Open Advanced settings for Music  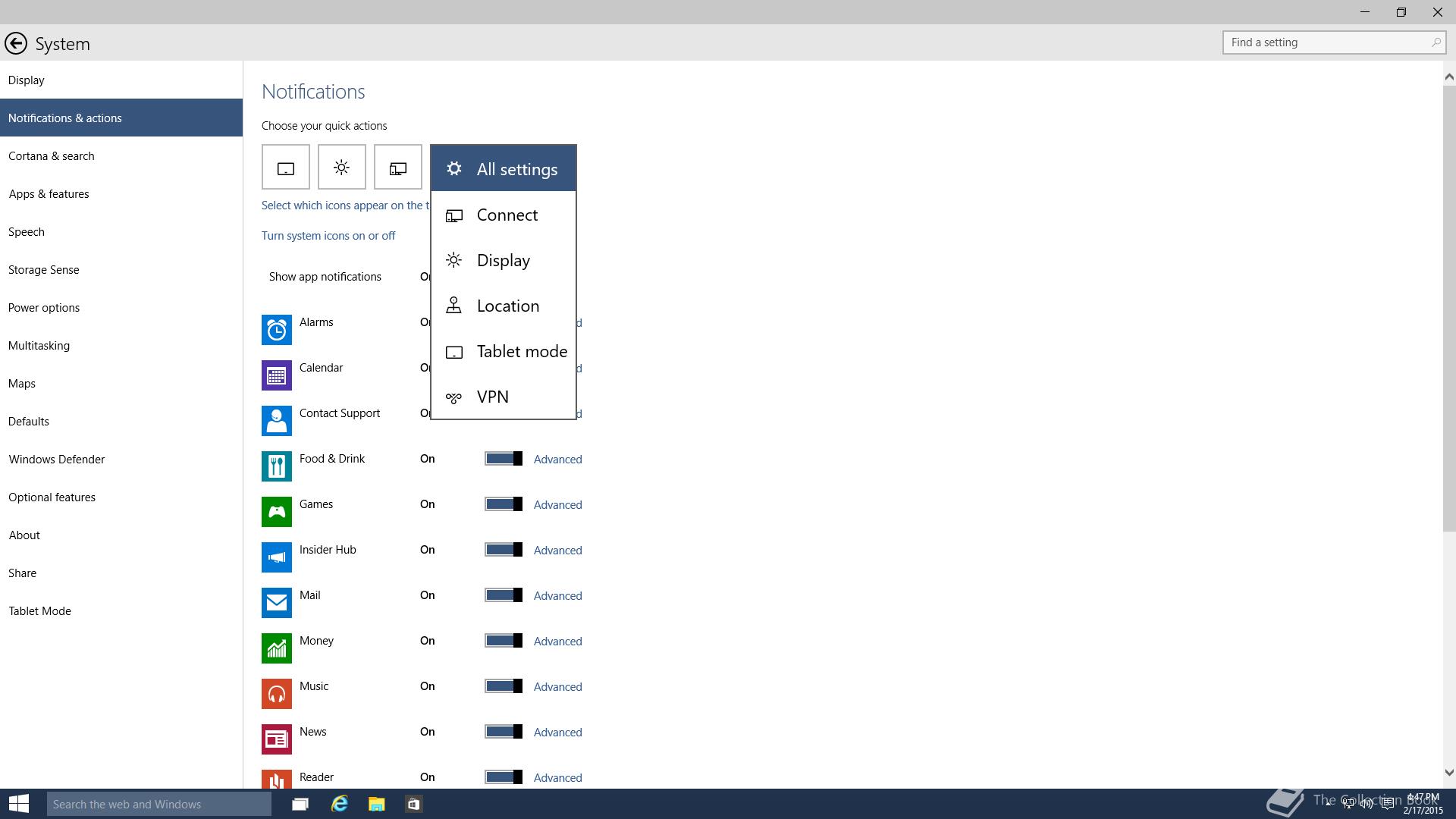(558, 687)
